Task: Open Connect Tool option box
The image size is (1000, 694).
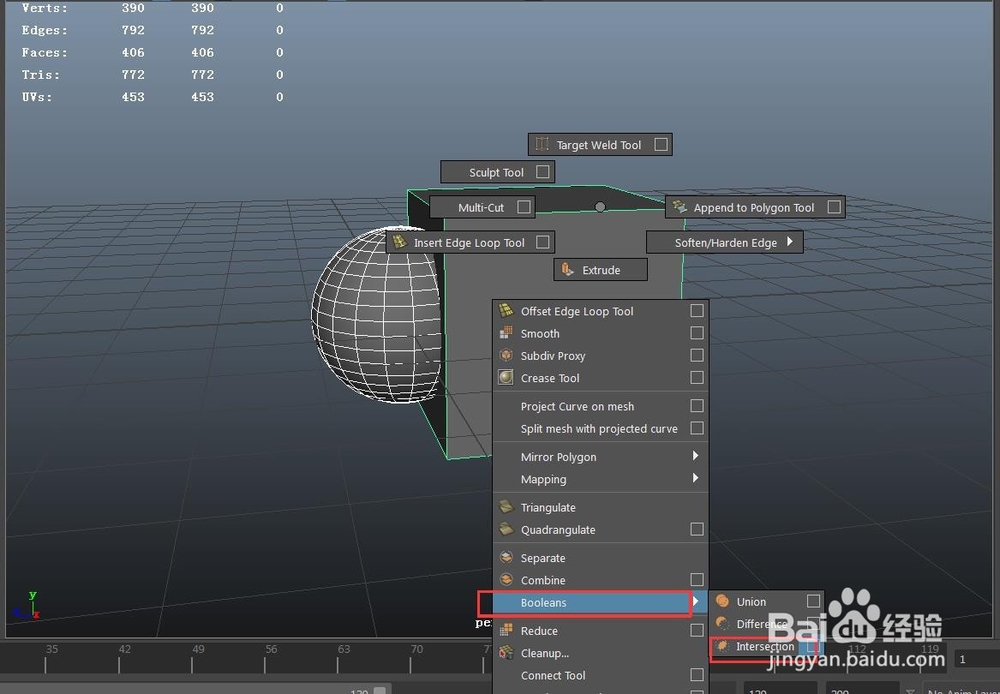Action: 697,675
